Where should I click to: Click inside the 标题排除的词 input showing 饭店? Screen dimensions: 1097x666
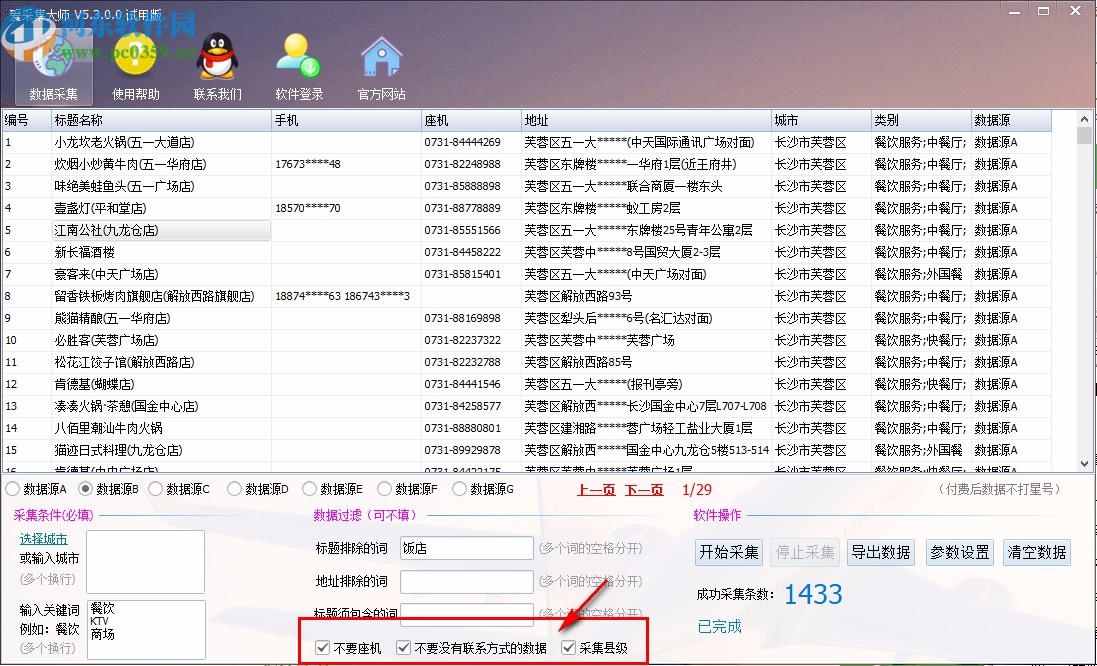466,548
